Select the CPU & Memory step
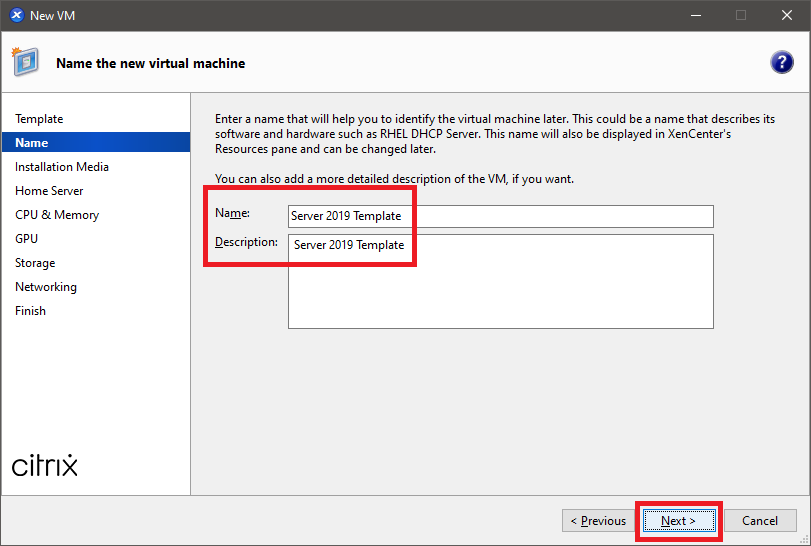Image resolution: width=811 pixels, height=546 pixels. tap(57, 215)
